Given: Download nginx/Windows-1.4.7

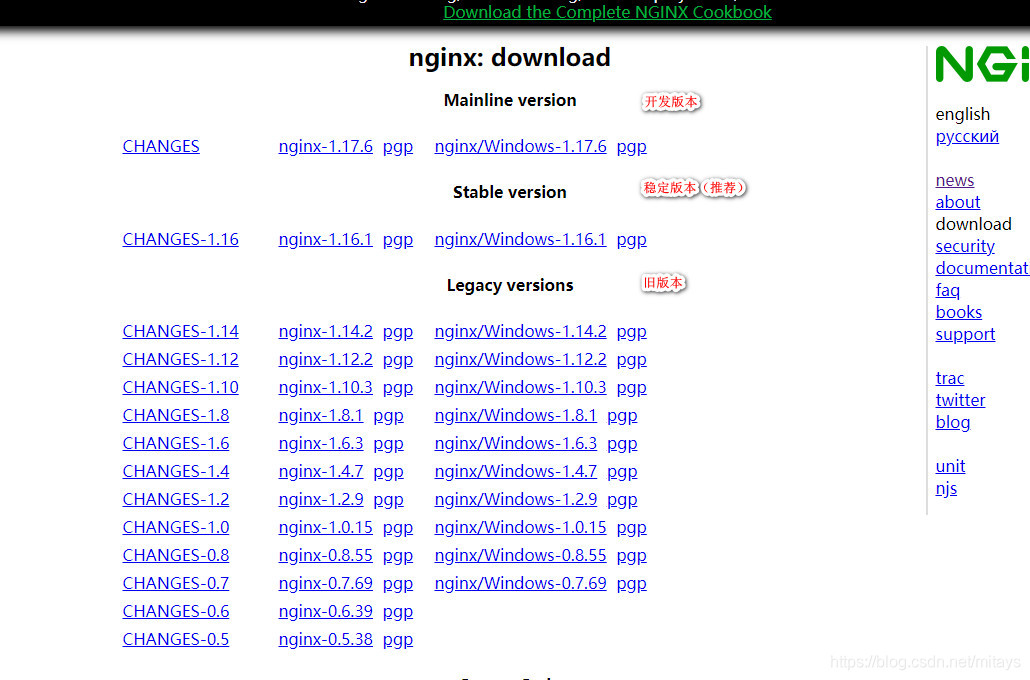Looking at the screenshot, I should (x=516, y=471).
